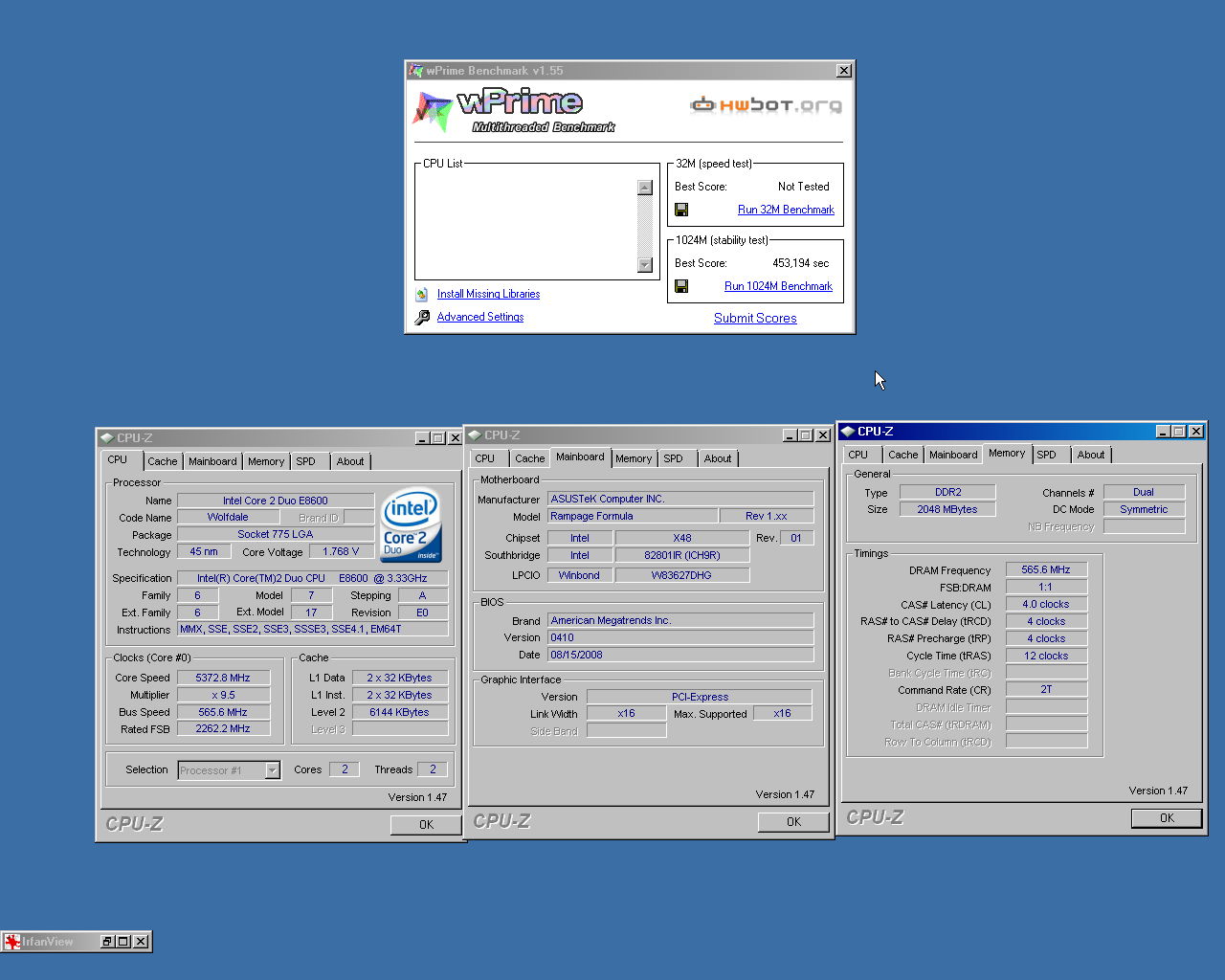Select Cache tab in CPU-Z Memory window
The width and height of the screenshot is (1225, 980).
pyautogui.click(x=902, y=455)
